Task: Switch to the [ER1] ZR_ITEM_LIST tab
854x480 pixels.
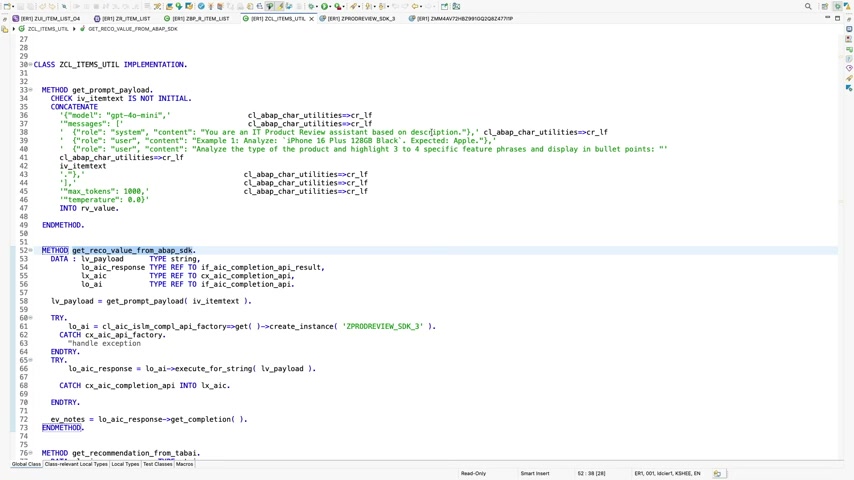Action: 123,19
